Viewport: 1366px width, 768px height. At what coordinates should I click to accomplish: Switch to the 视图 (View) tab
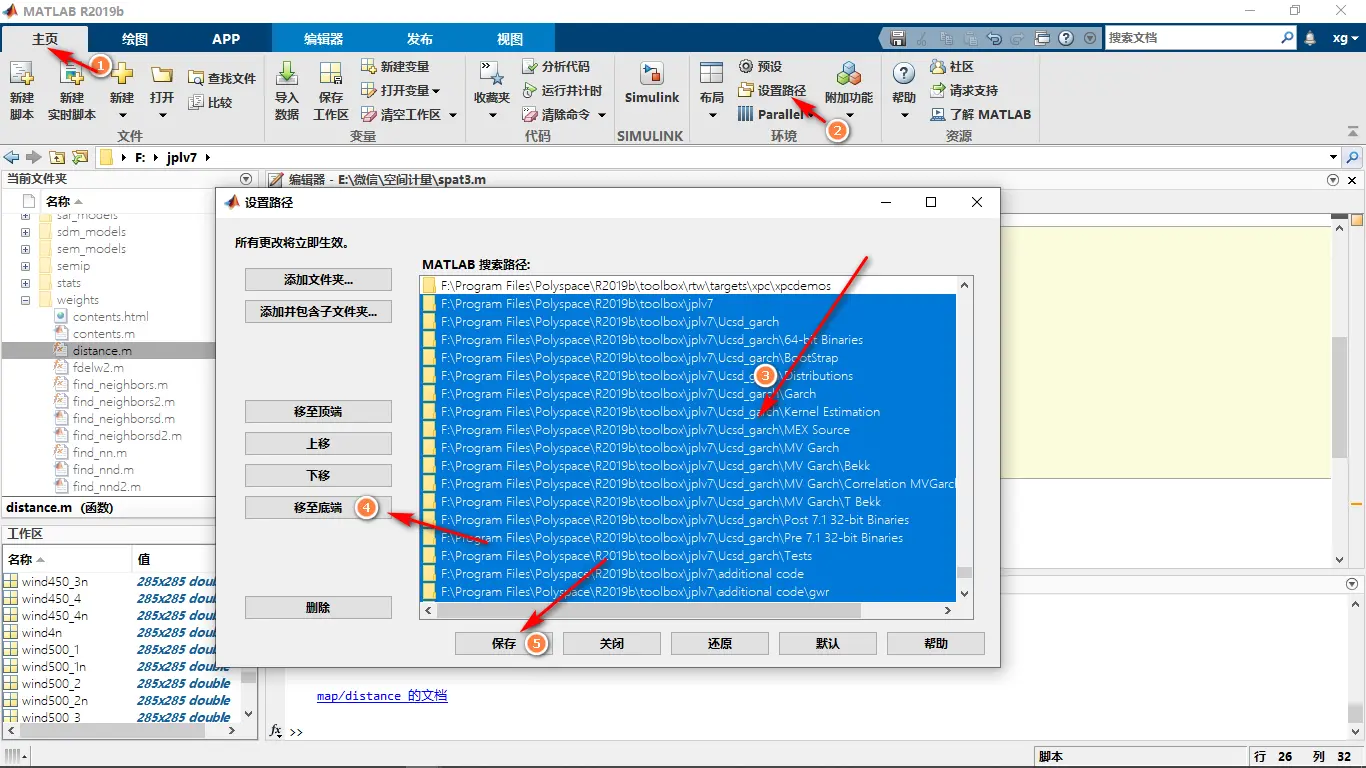510,39
